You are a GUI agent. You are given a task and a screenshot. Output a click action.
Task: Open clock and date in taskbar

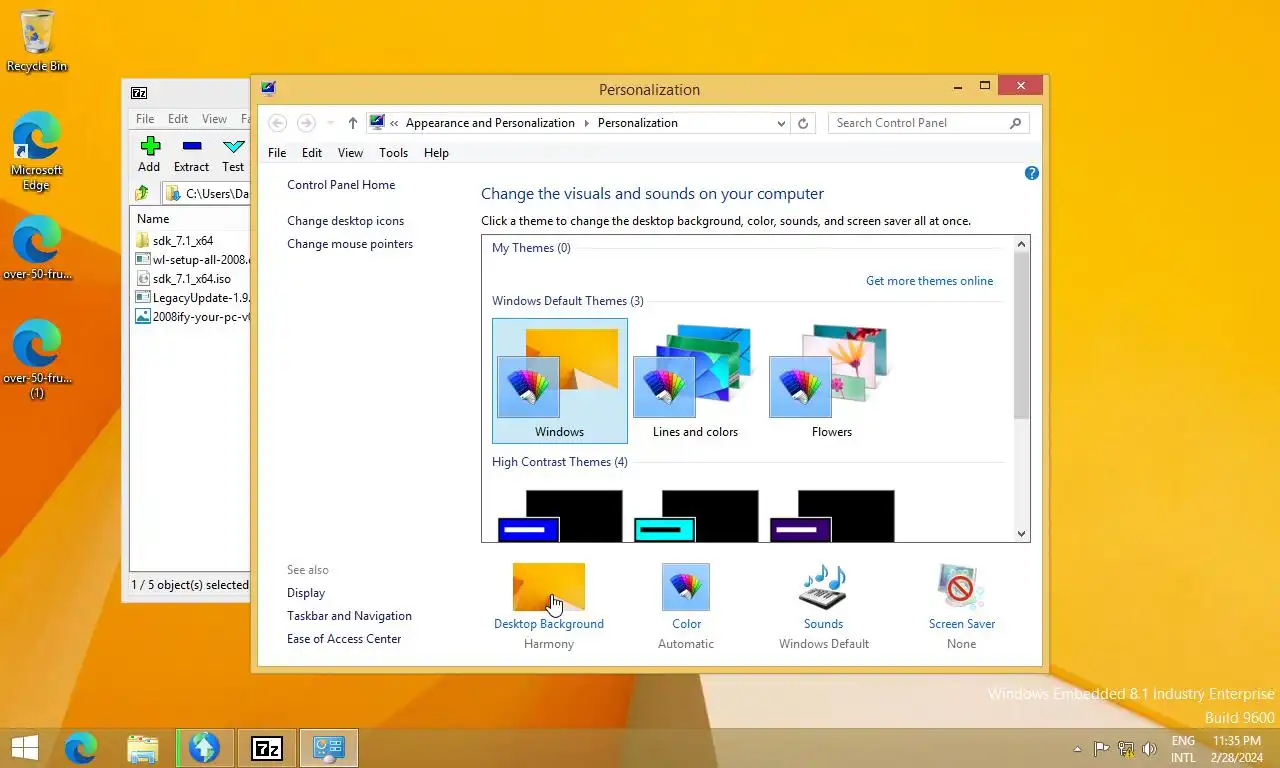click(1236, 749)
